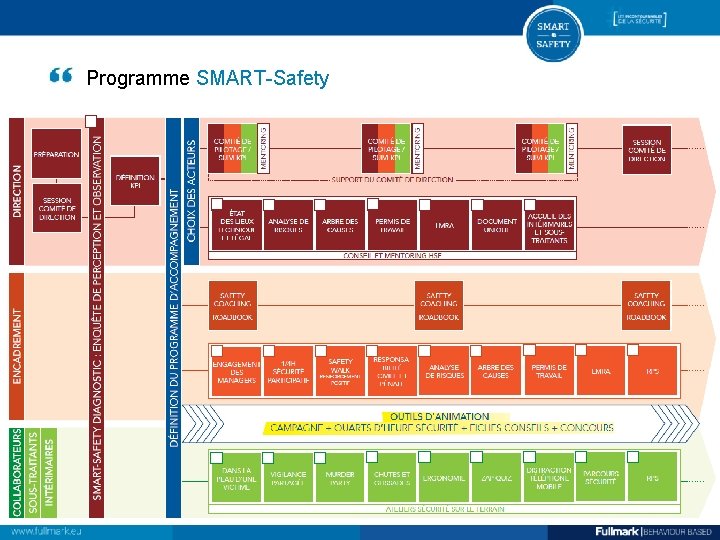The image size is (720, 540).
Task: Click the leftmost Comité de pilotage / Suivi KPI box
Action: coord(232,149)
